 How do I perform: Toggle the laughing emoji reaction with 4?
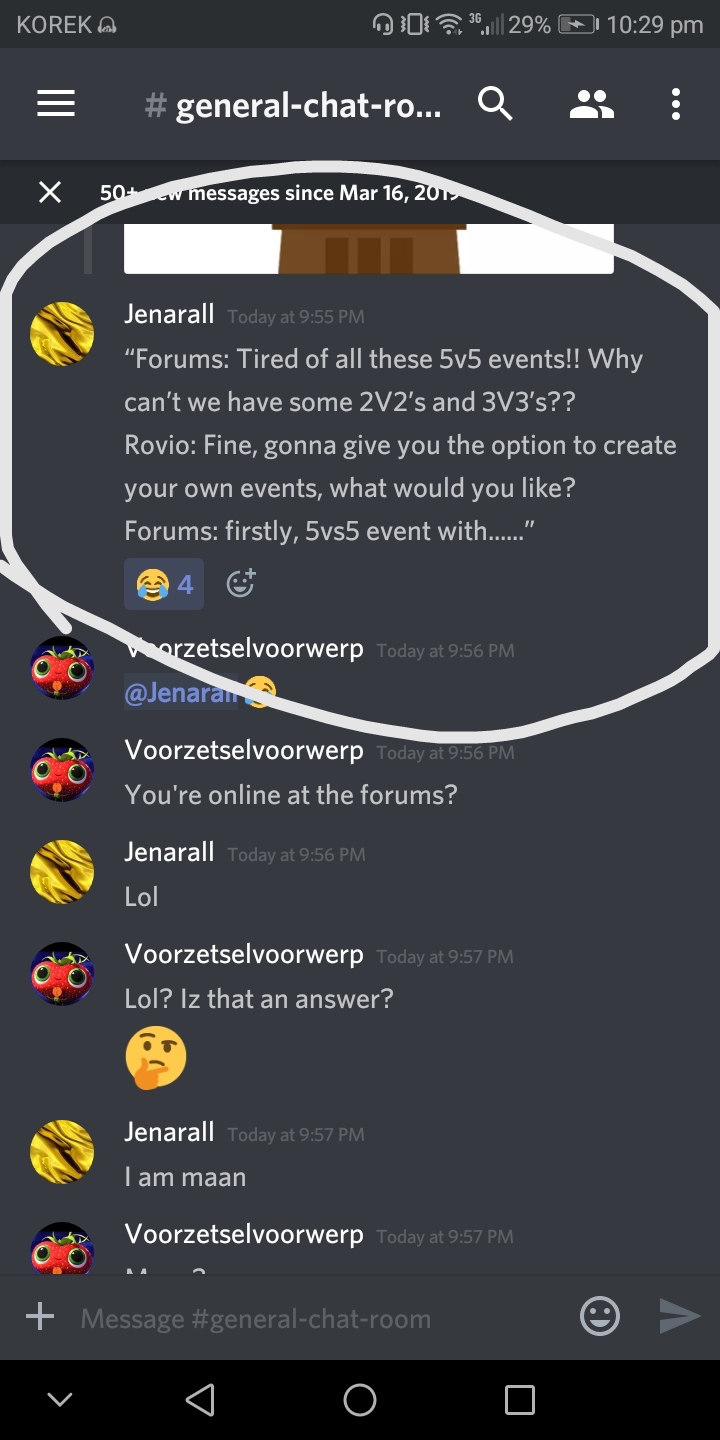(164, 584)
